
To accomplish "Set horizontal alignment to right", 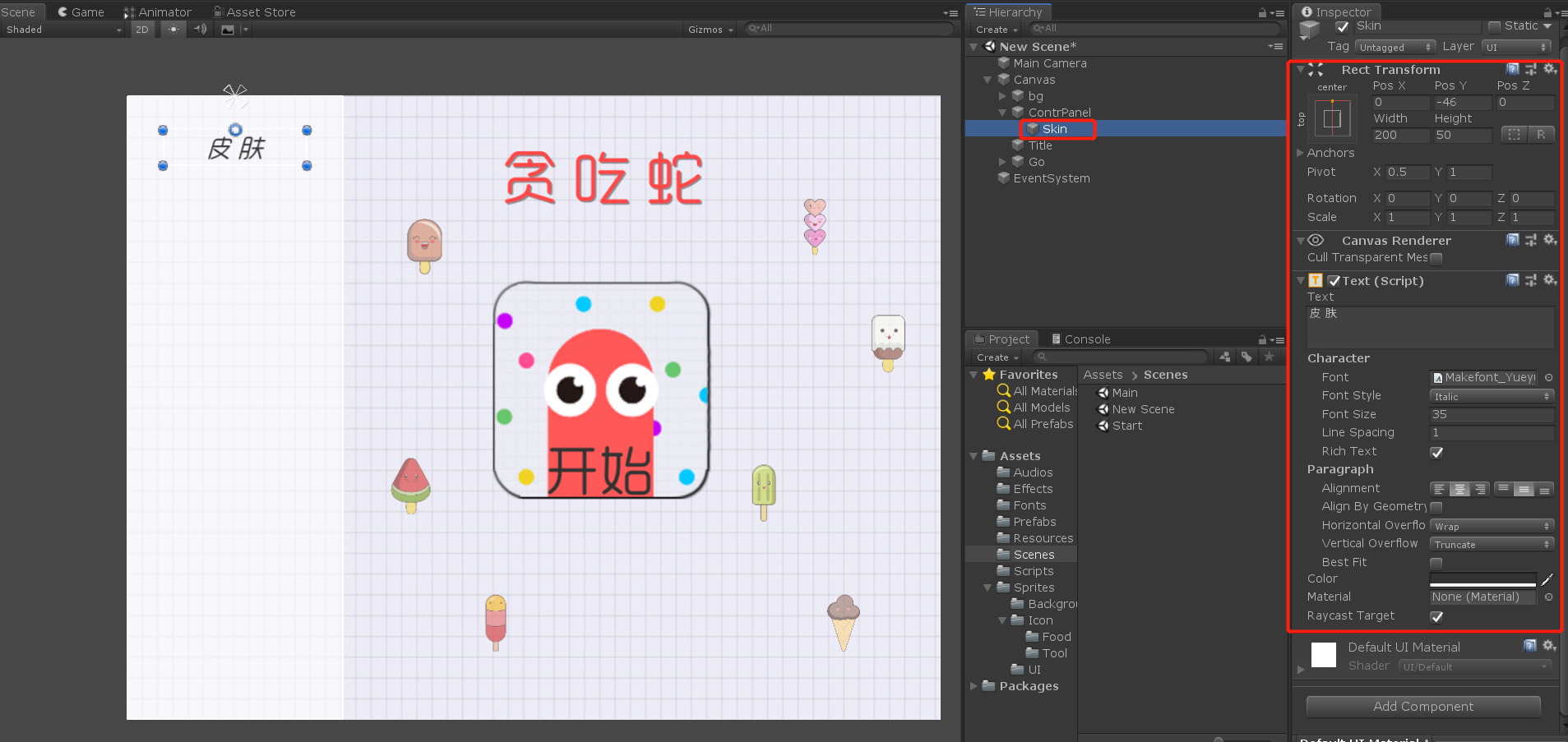I will [1480, 489].
